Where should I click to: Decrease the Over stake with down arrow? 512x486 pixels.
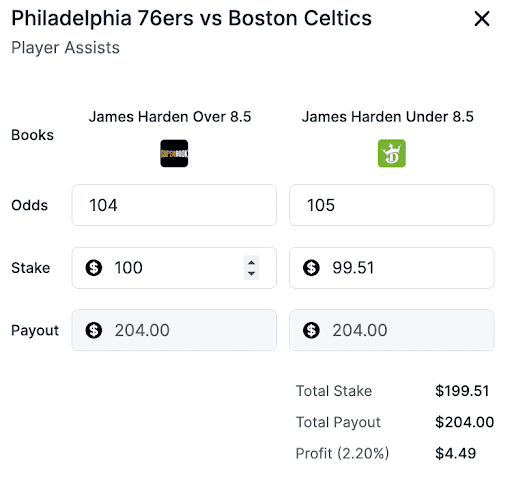click(x=251, y=274)
